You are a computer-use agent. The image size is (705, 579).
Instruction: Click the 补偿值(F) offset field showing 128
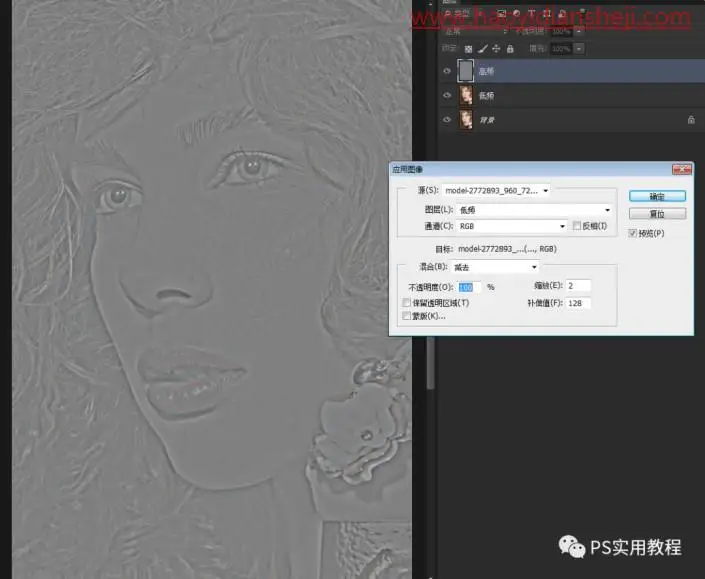pos(578,303)
